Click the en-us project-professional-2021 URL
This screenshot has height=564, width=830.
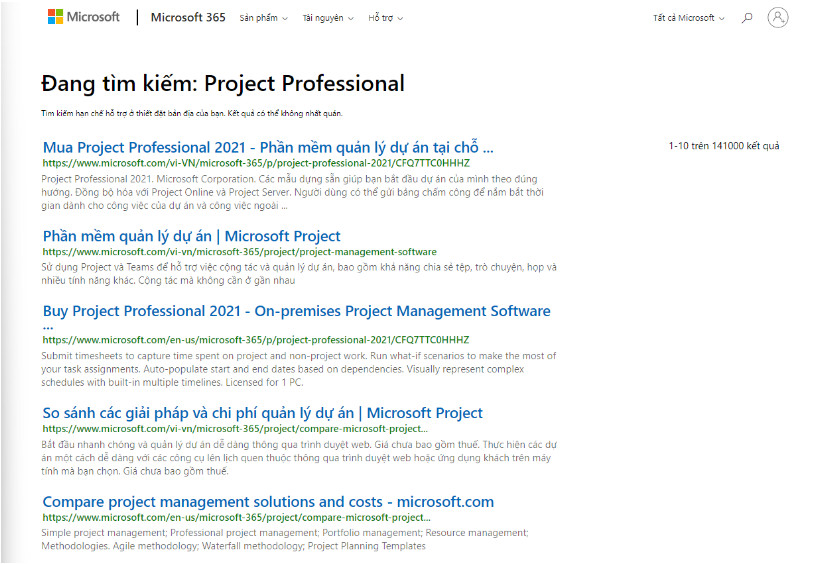point(256,340)
